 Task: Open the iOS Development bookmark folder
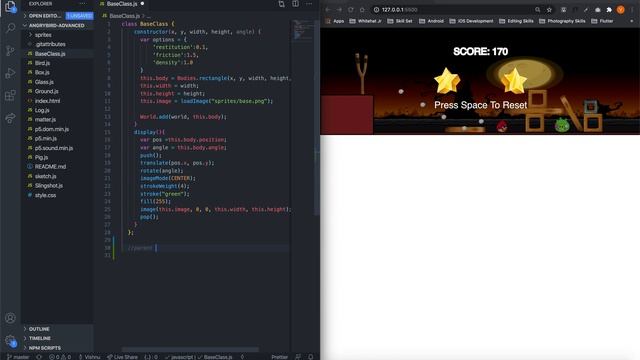pos(471,21)
